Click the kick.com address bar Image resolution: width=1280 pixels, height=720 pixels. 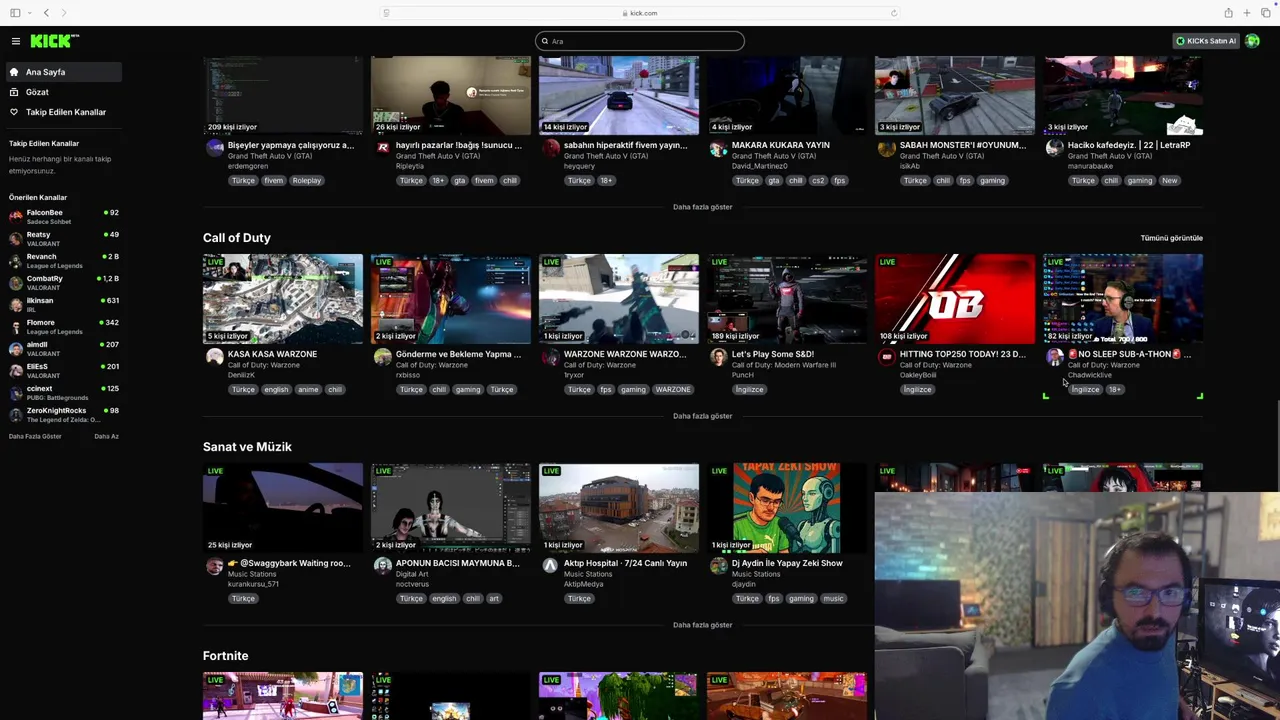click(x=640, y=13)
